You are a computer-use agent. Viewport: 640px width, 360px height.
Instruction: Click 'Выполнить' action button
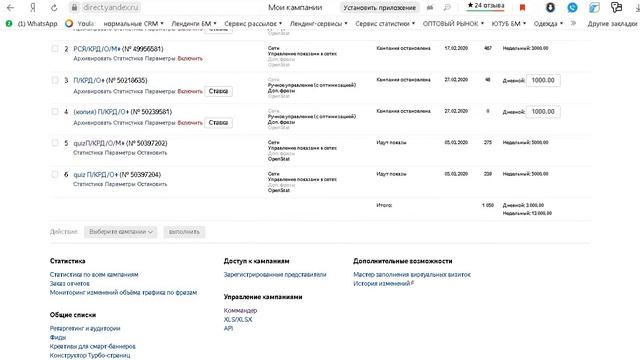click(x=184, y=232)
